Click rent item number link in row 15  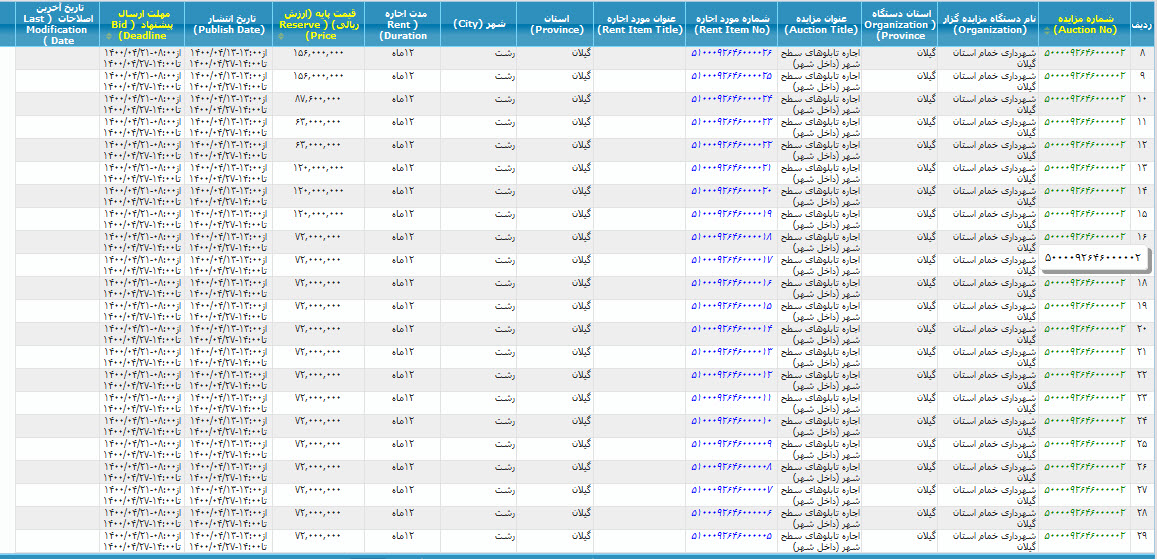pyautogui.click(x=731, y=213)
